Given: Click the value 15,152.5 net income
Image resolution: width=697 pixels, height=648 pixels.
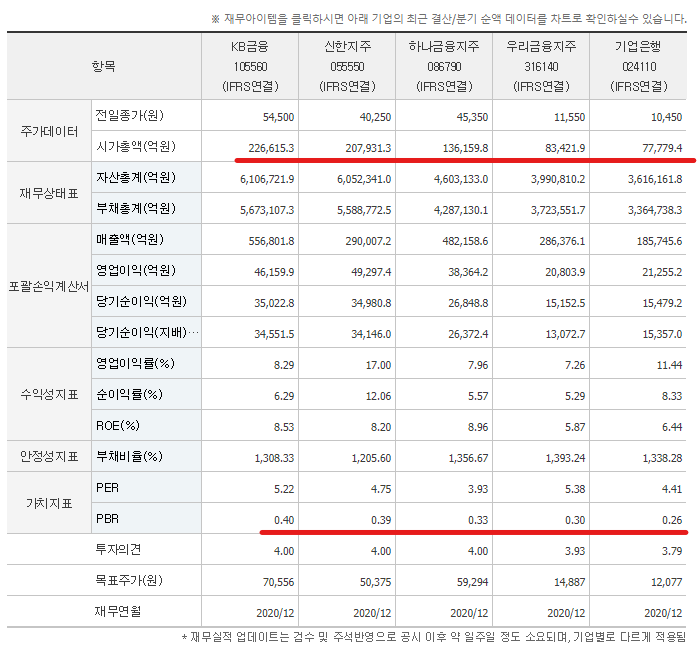Looking at the screenshot, I should pyautogui.click(x=565, y=303).
